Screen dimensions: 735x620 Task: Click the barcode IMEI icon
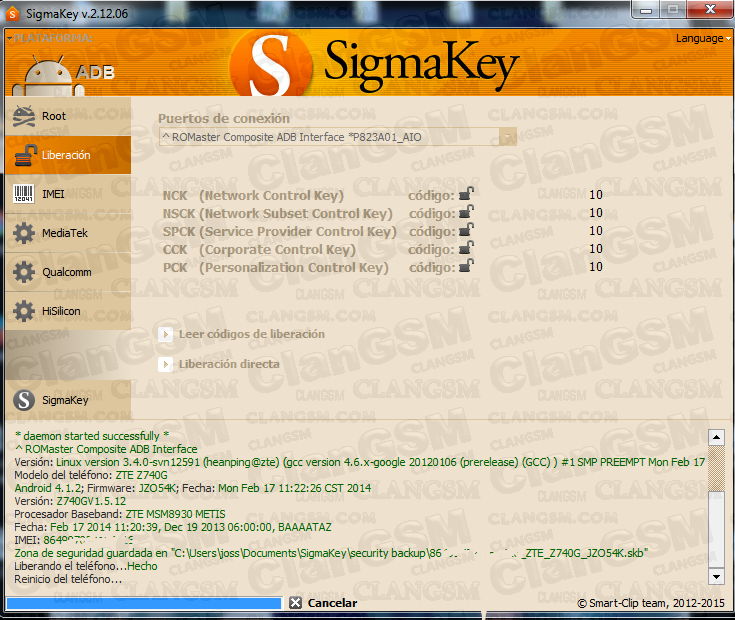(23, 194)
